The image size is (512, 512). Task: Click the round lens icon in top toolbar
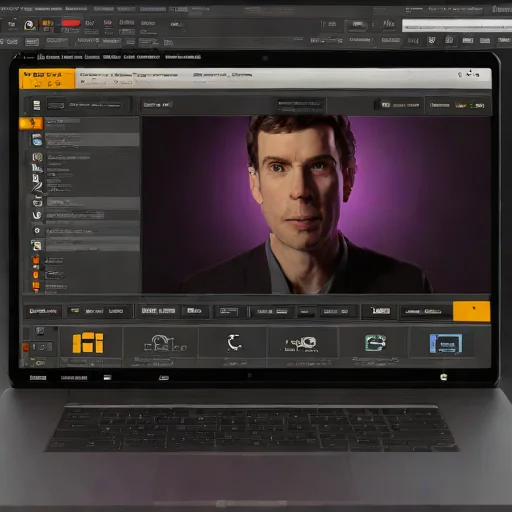pos(30,25)
